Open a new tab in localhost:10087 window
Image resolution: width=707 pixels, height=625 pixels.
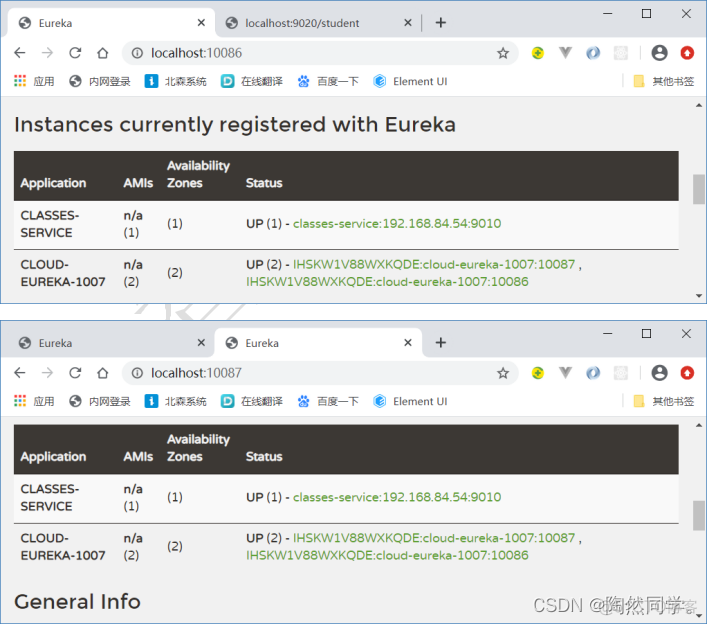pyautogui.click(x=441, y=343)
